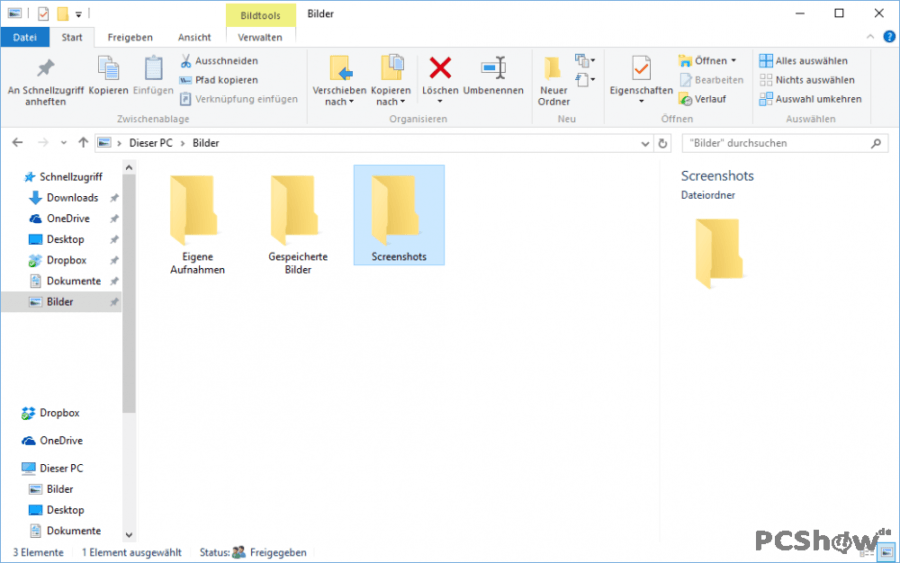Refresh the Bilder folder view
The image size is (900, 563).
tap(663, 143)
